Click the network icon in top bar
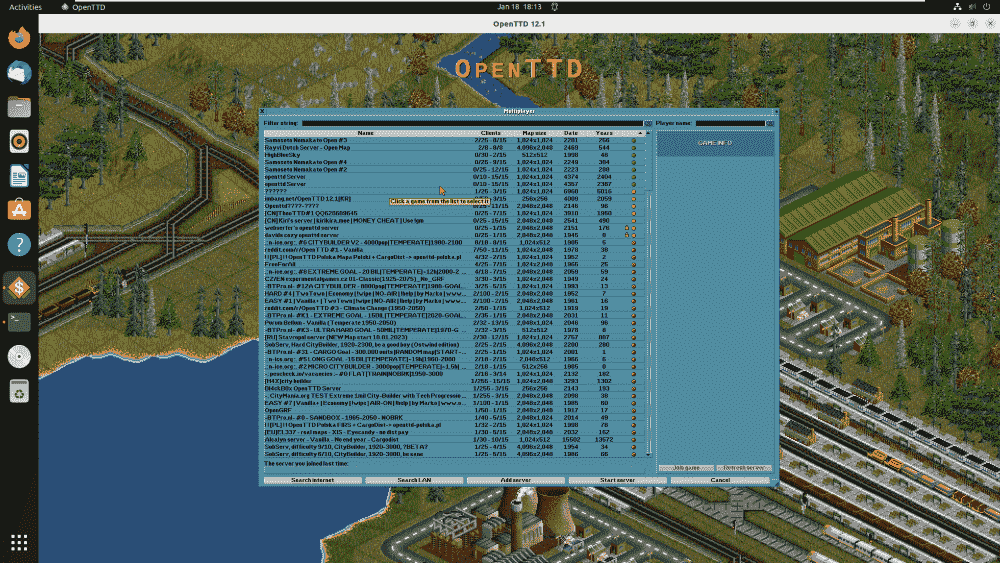The width and height of the screenshot is (1000, 563). coord(957,7)
